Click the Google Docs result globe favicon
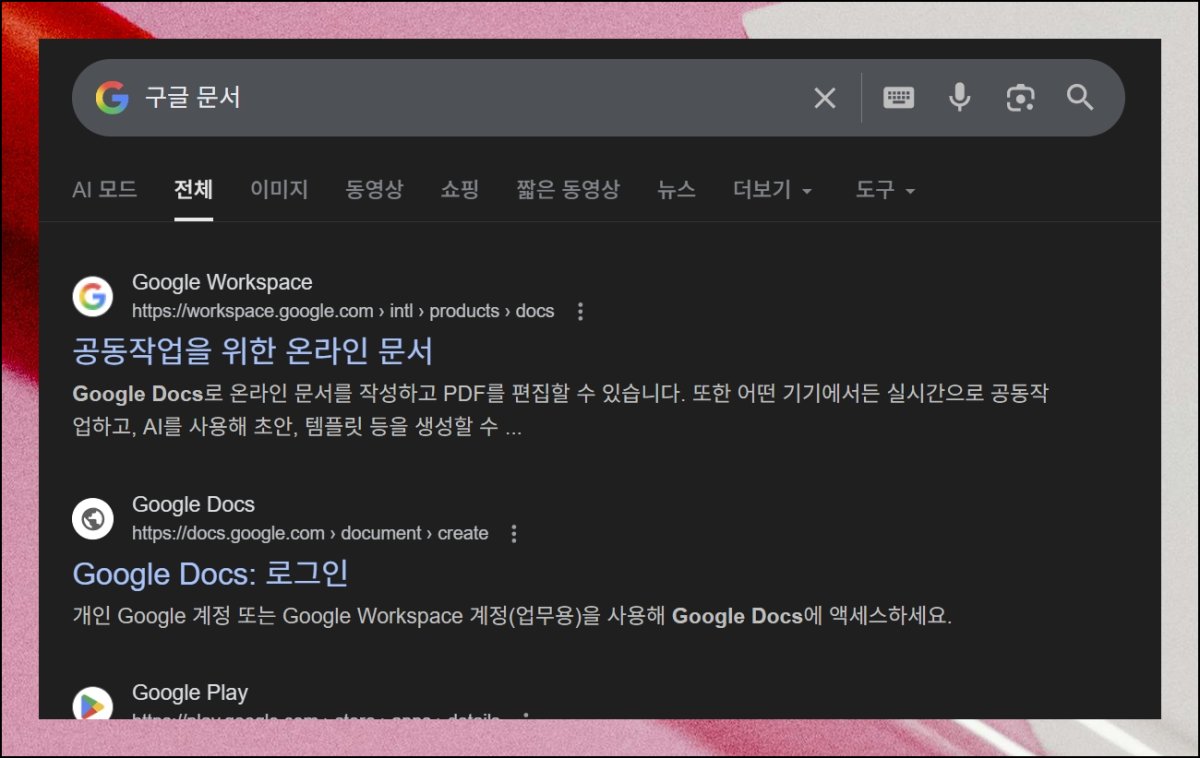The image size is (1200, 758). point(92,518)
